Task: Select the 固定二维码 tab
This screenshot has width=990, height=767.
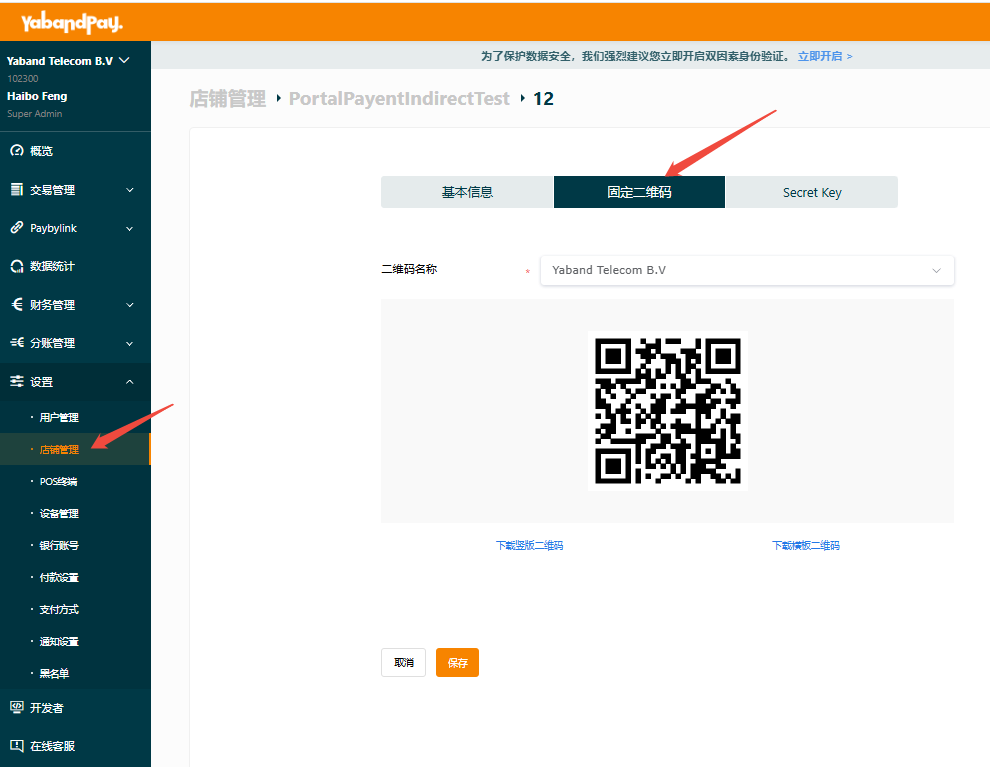Action: [639, 192]
